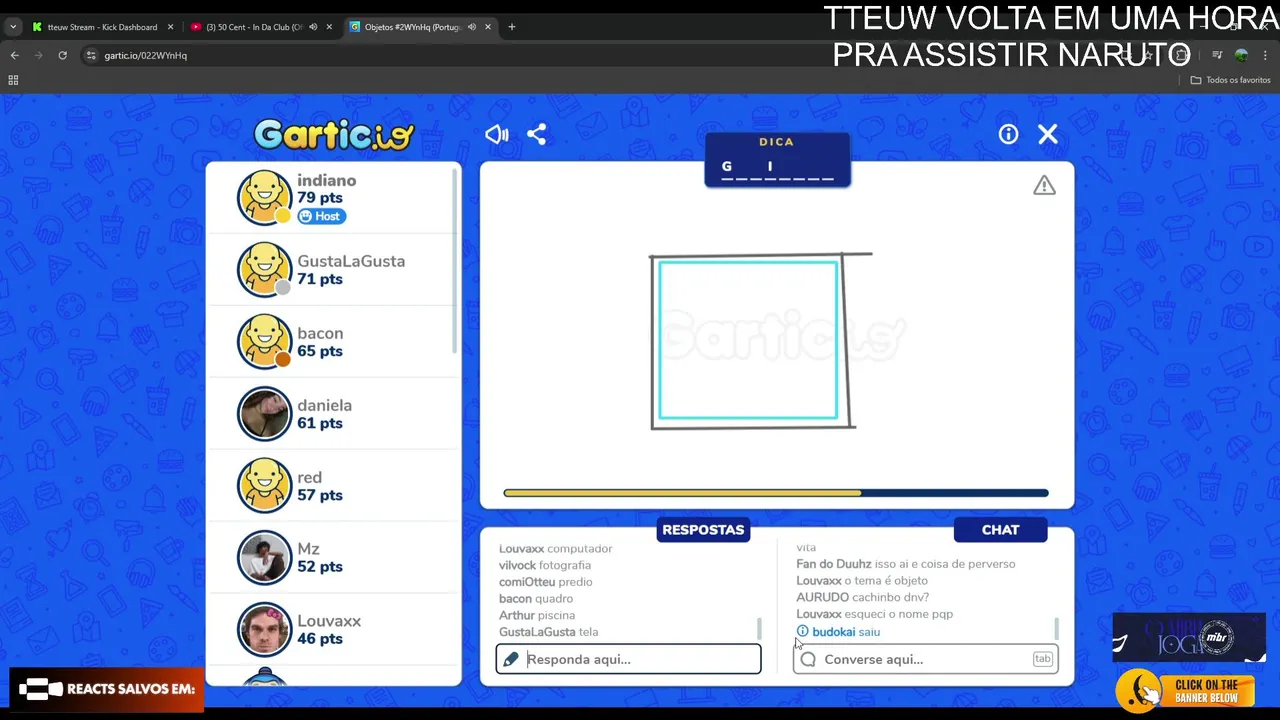Open the Chrome three-dot menu
Screen dimensions: 1280x720
1265,55
